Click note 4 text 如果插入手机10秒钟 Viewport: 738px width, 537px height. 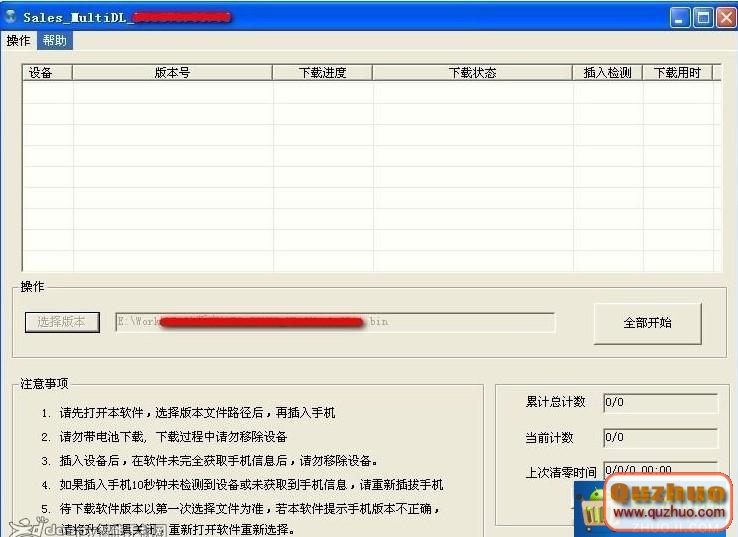[x=113, y=485]
